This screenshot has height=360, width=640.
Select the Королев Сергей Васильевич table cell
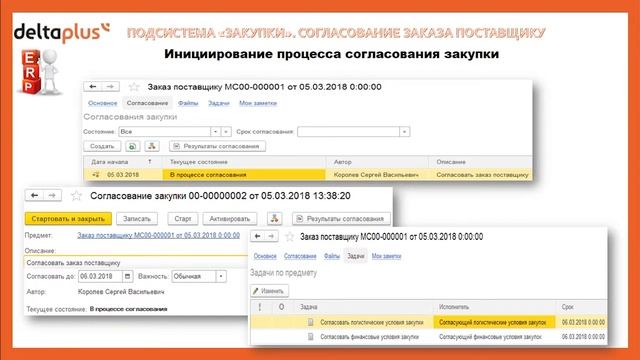(x=377, y=175)
